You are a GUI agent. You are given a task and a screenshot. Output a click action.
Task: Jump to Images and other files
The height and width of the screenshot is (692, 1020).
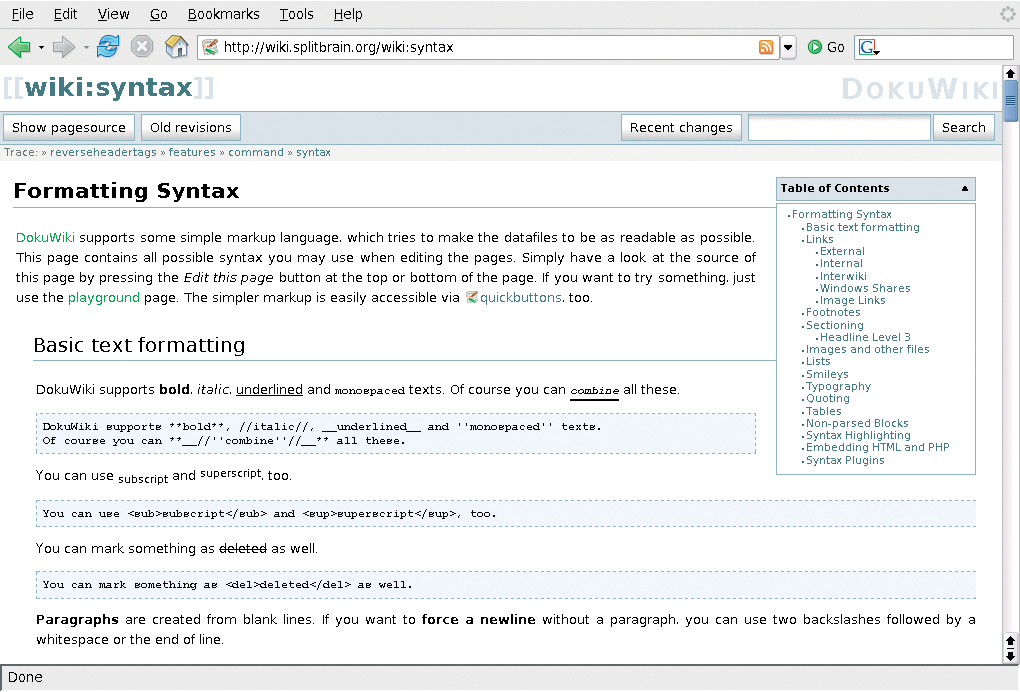tap(868, 349)
